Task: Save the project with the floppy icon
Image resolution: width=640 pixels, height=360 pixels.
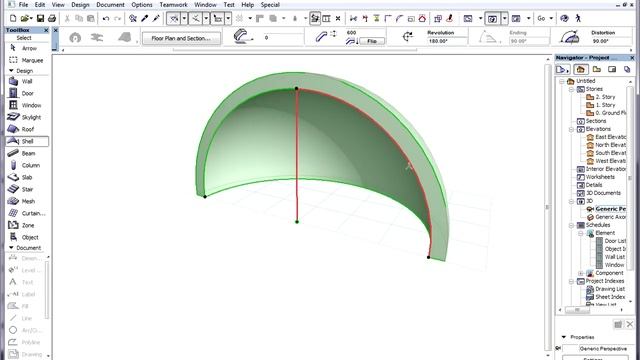Action: click(x=40, y=18)
